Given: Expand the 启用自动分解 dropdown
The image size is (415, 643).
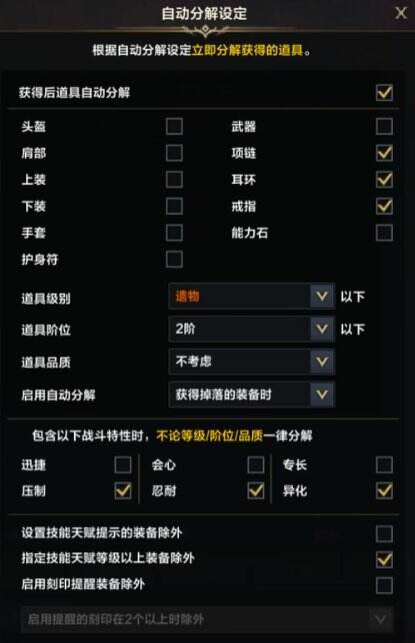Looking at the screenshot, I should pyautogui.click(x=252, y=394).
